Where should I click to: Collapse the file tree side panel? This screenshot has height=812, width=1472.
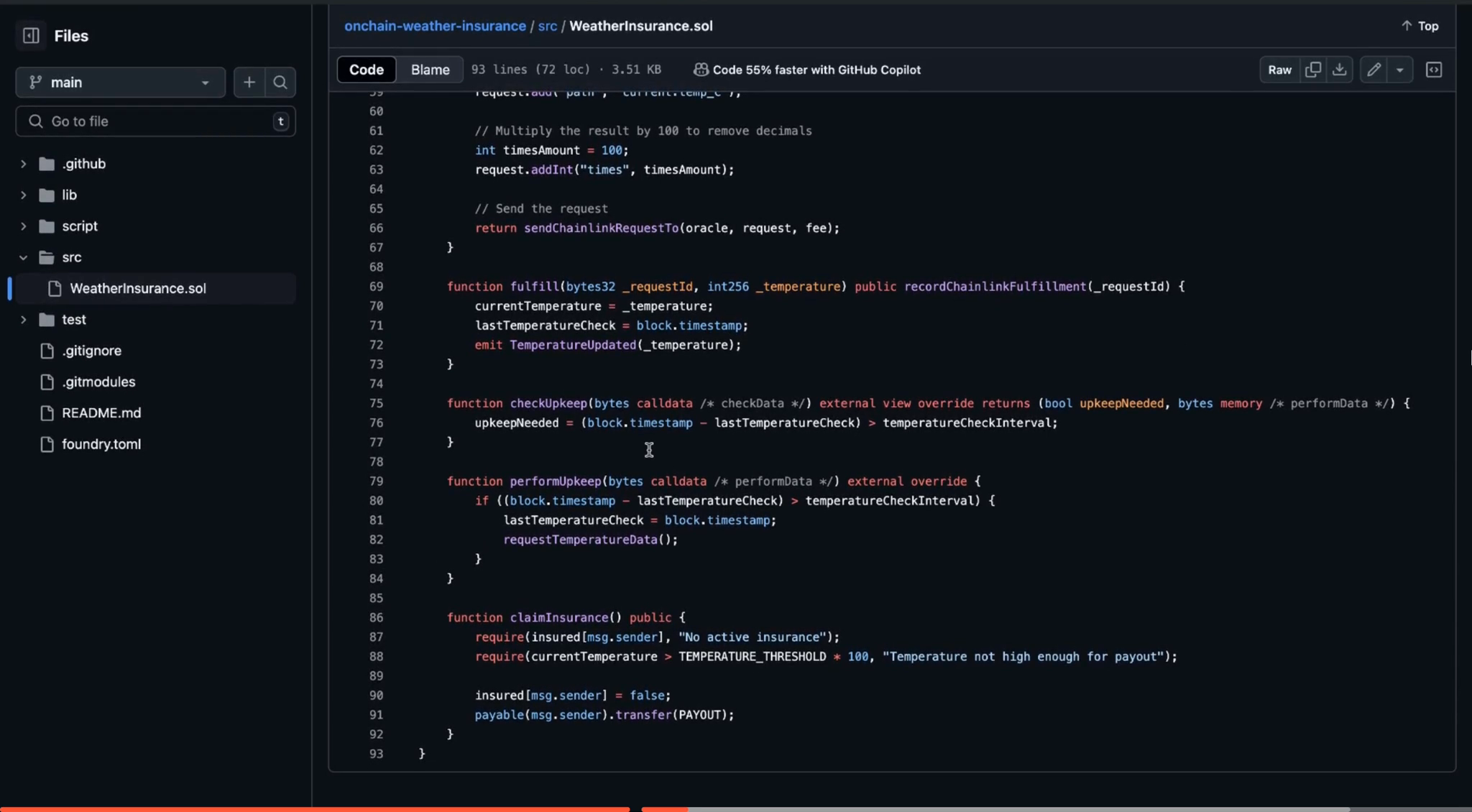pos(31,35)
